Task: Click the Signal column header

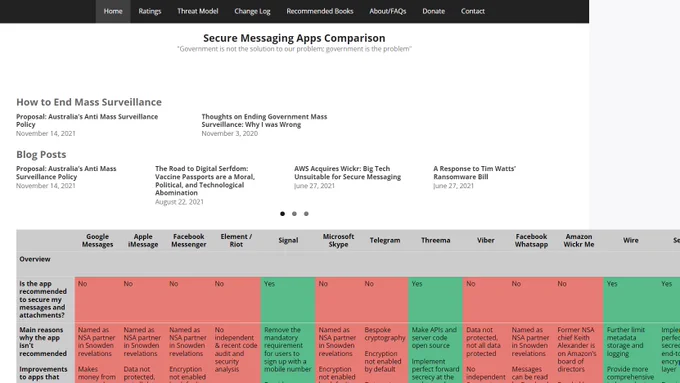Action: point(288,240)
